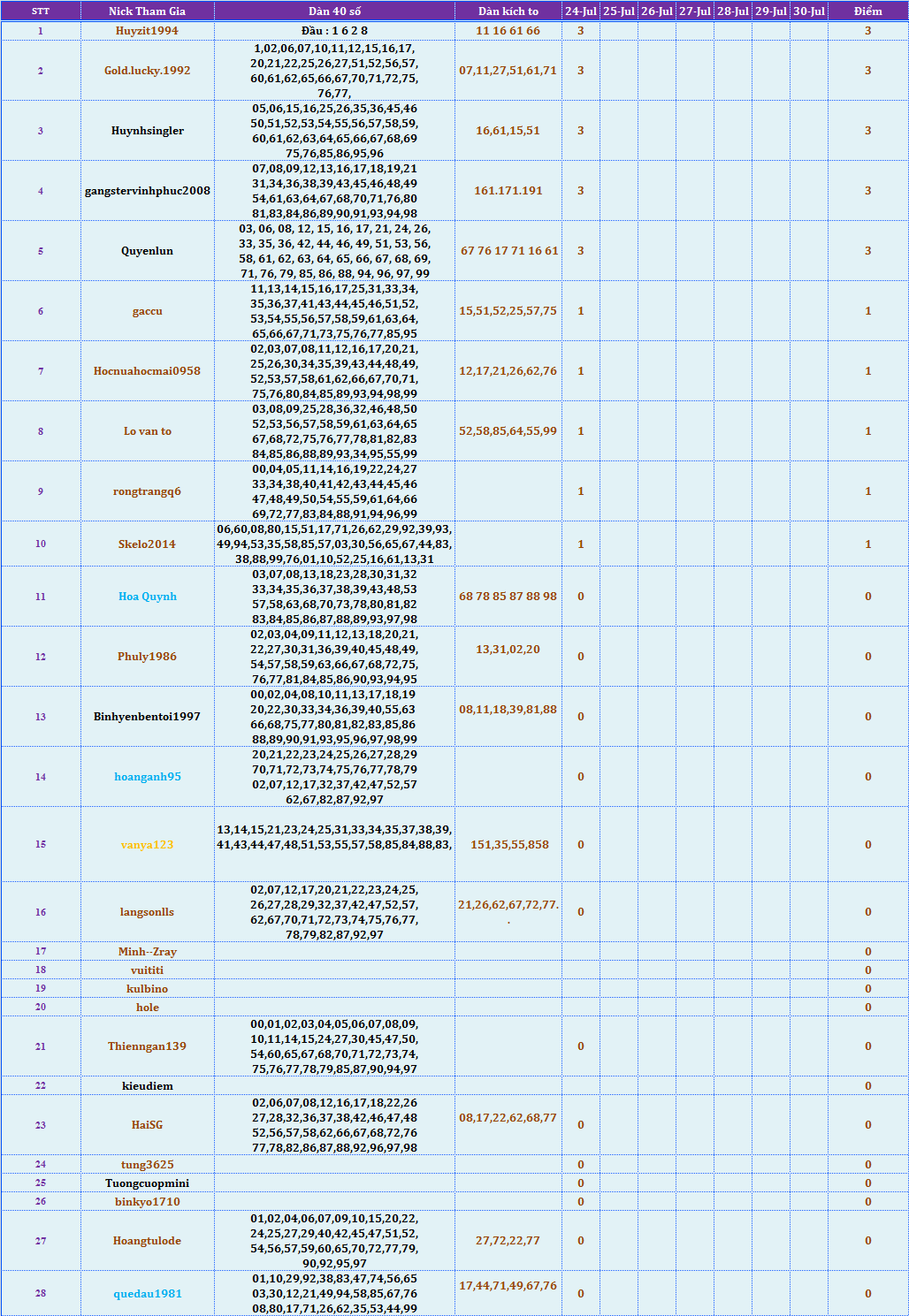The height and width of the screenshot is (1316, 909).
Task: Open the Hoa Quynh nickname
Action: click(x=147, y=597)
